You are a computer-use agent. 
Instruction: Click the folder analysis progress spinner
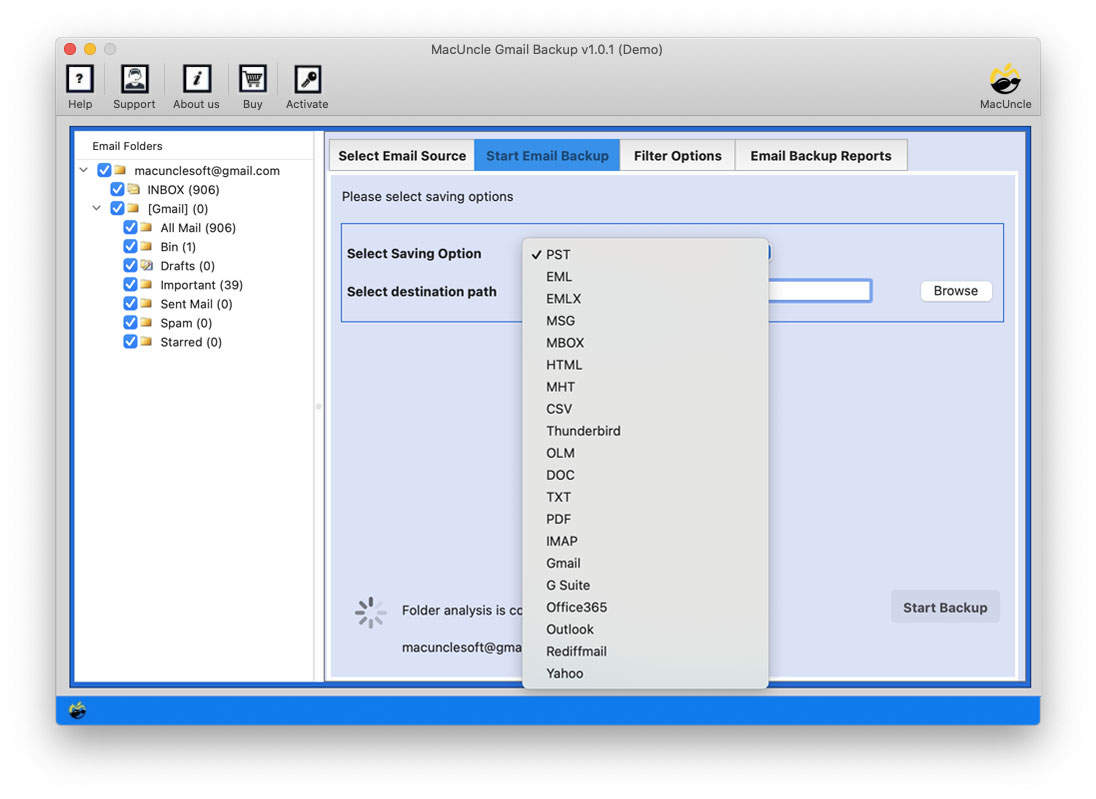pyautogui.click(x=370, y=612)
